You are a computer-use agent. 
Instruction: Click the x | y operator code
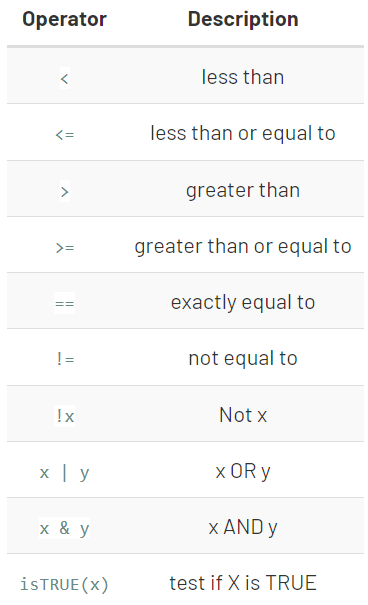(64, 472)
